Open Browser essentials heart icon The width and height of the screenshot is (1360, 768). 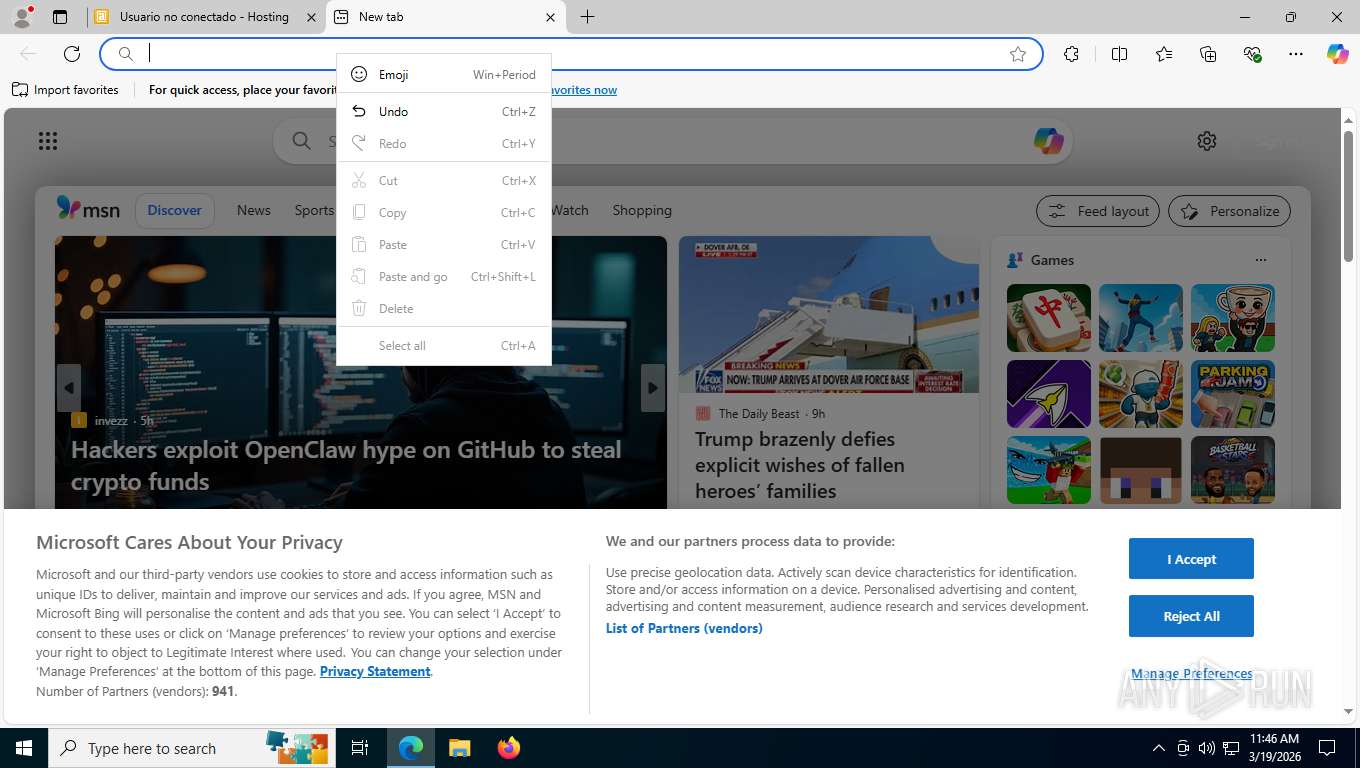tap(1252, 54)
